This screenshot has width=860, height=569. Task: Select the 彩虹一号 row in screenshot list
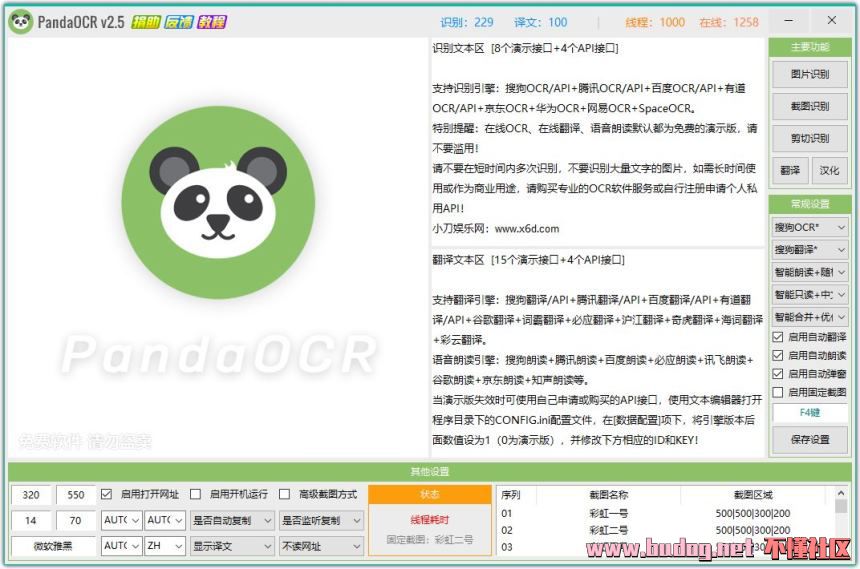[665, 513]
